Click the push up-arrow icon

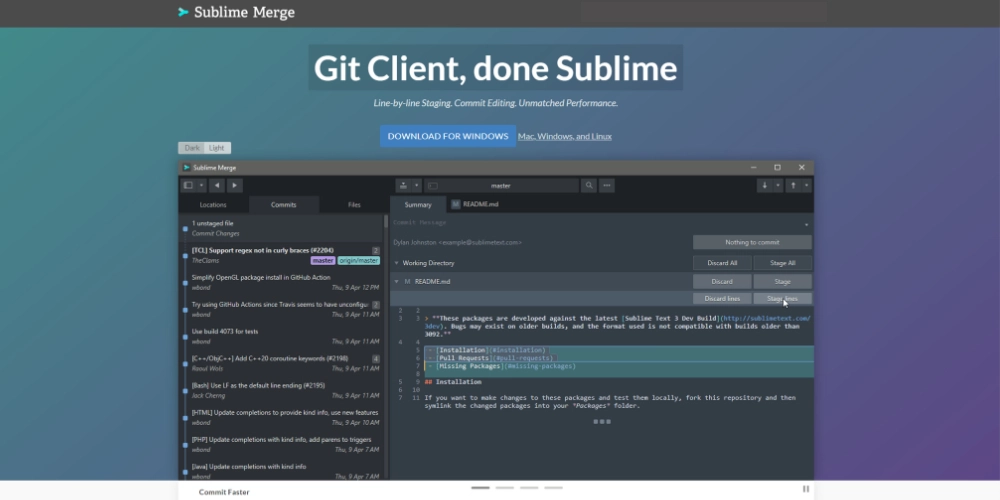(793, 186)
